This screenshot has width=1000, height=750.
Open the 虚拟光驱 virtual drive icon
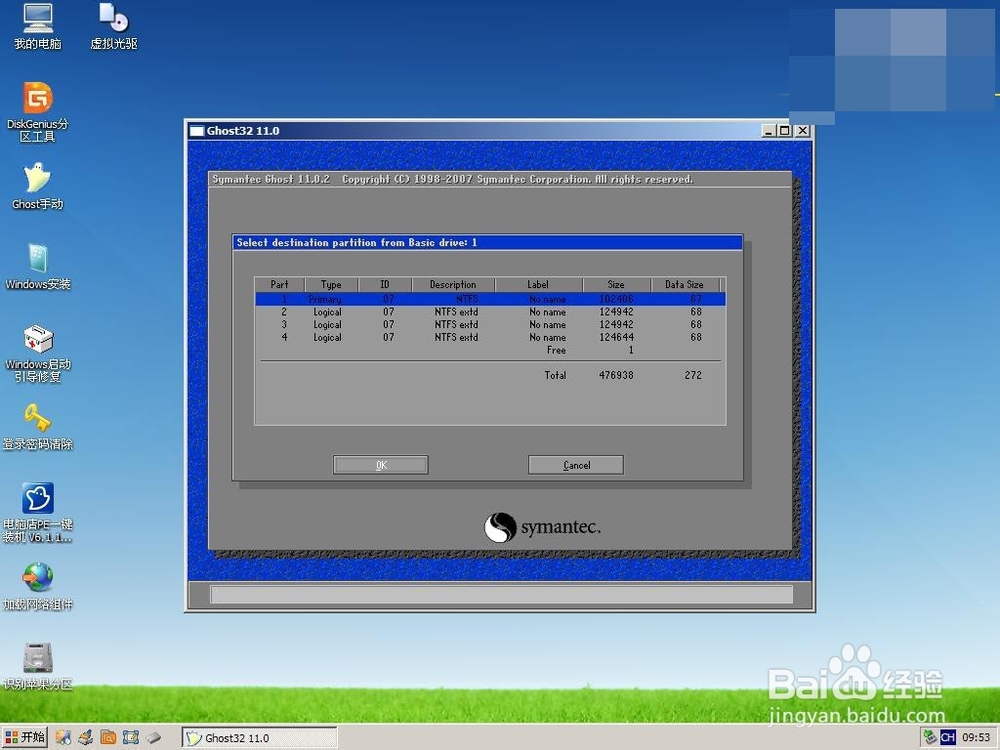click(x=114, y=26)
